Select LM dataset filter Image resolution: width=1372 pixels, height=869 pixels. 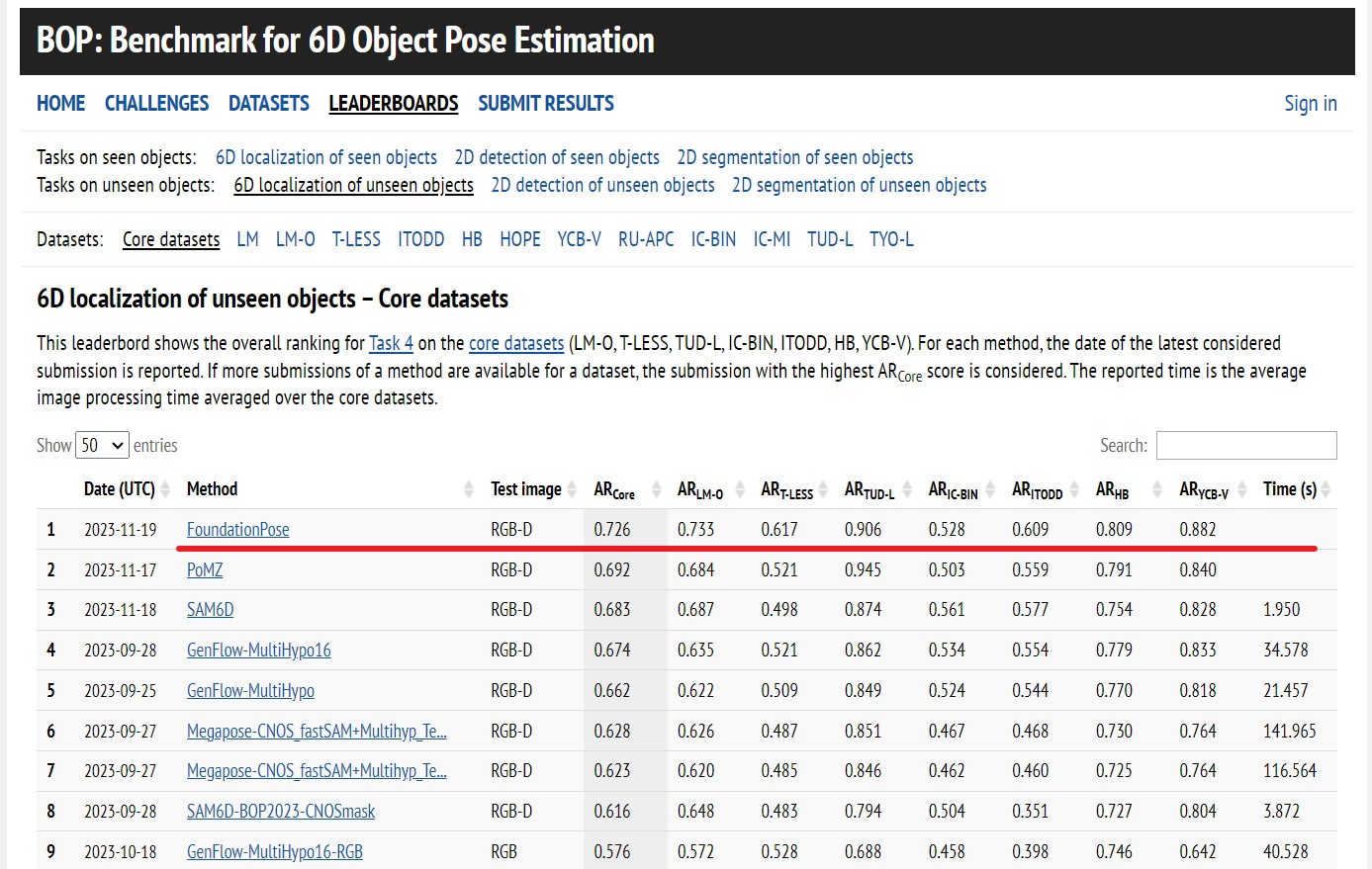[248, 239]
